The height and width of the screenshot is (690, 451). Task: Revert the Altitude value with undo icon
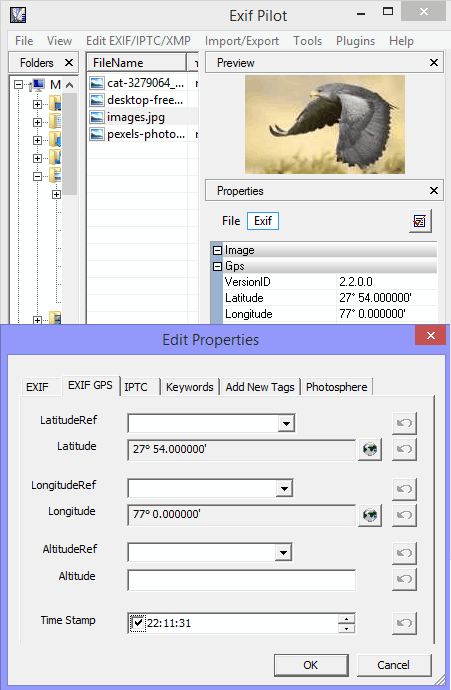coord(404,579)
